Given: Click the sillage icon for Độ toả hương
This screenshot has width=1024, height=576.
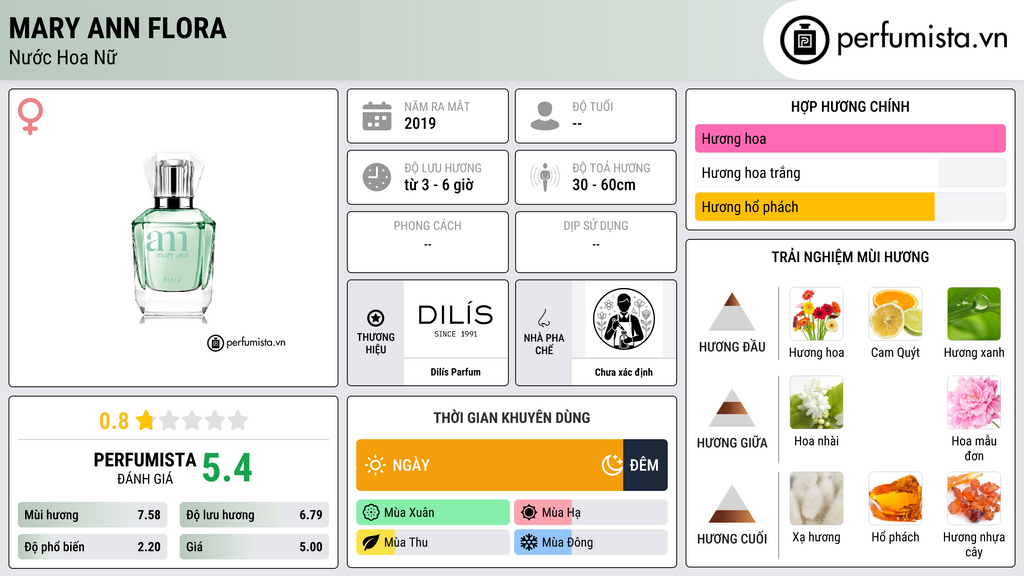Looking at the screenshot, I should 545,177.
